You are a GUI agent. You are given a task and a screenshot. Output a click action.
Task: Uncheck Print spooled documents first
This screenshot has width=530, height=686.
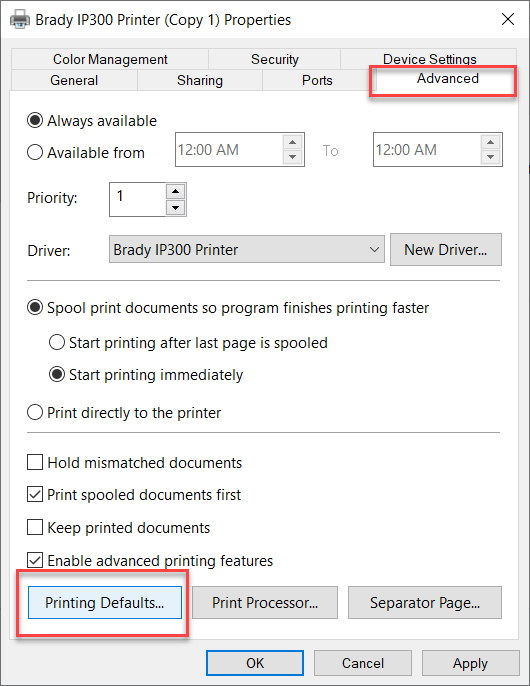point(35,494)
